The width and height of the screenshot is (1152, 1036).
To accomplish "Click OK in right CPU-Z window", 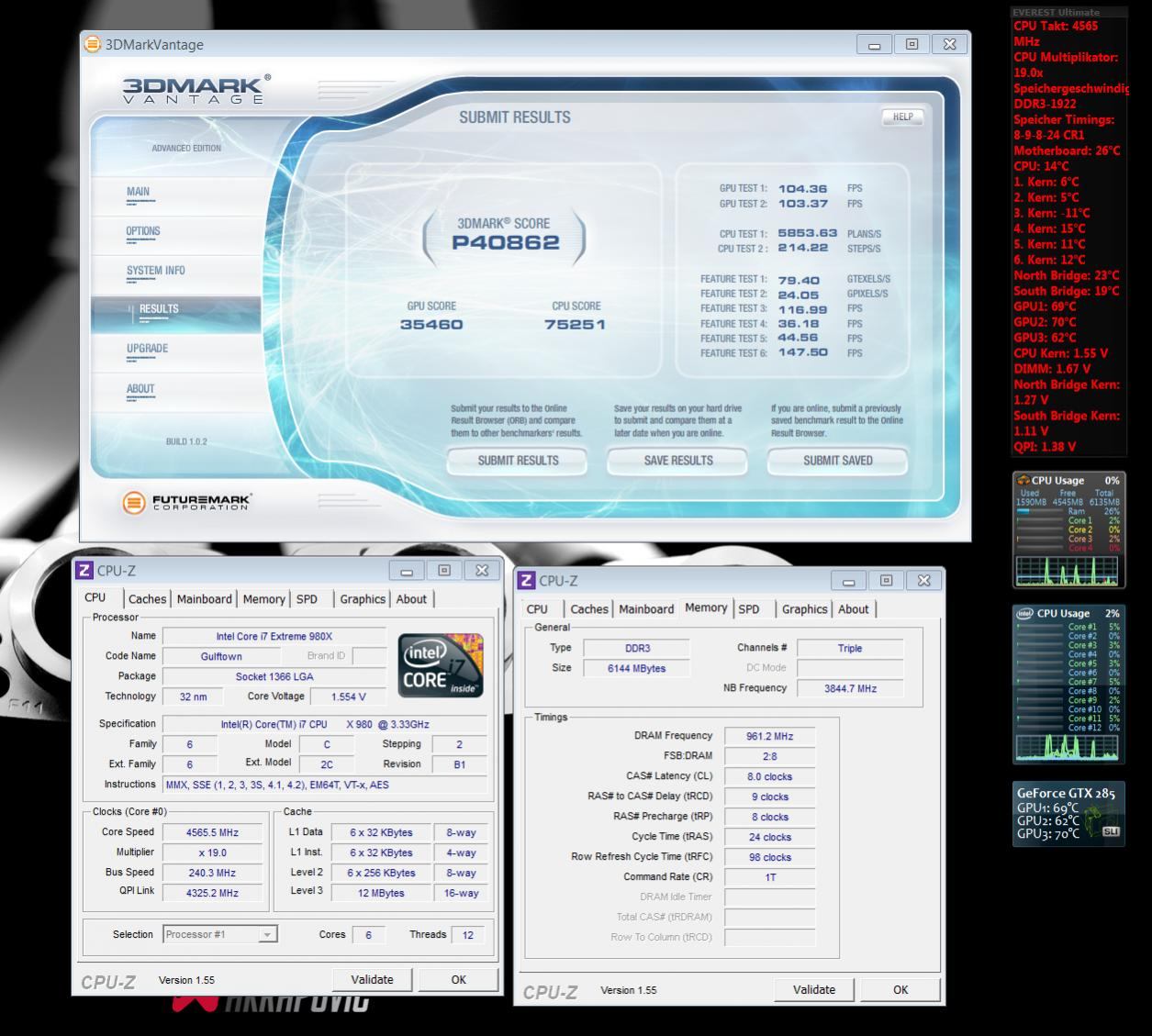I will coord(900,990).
